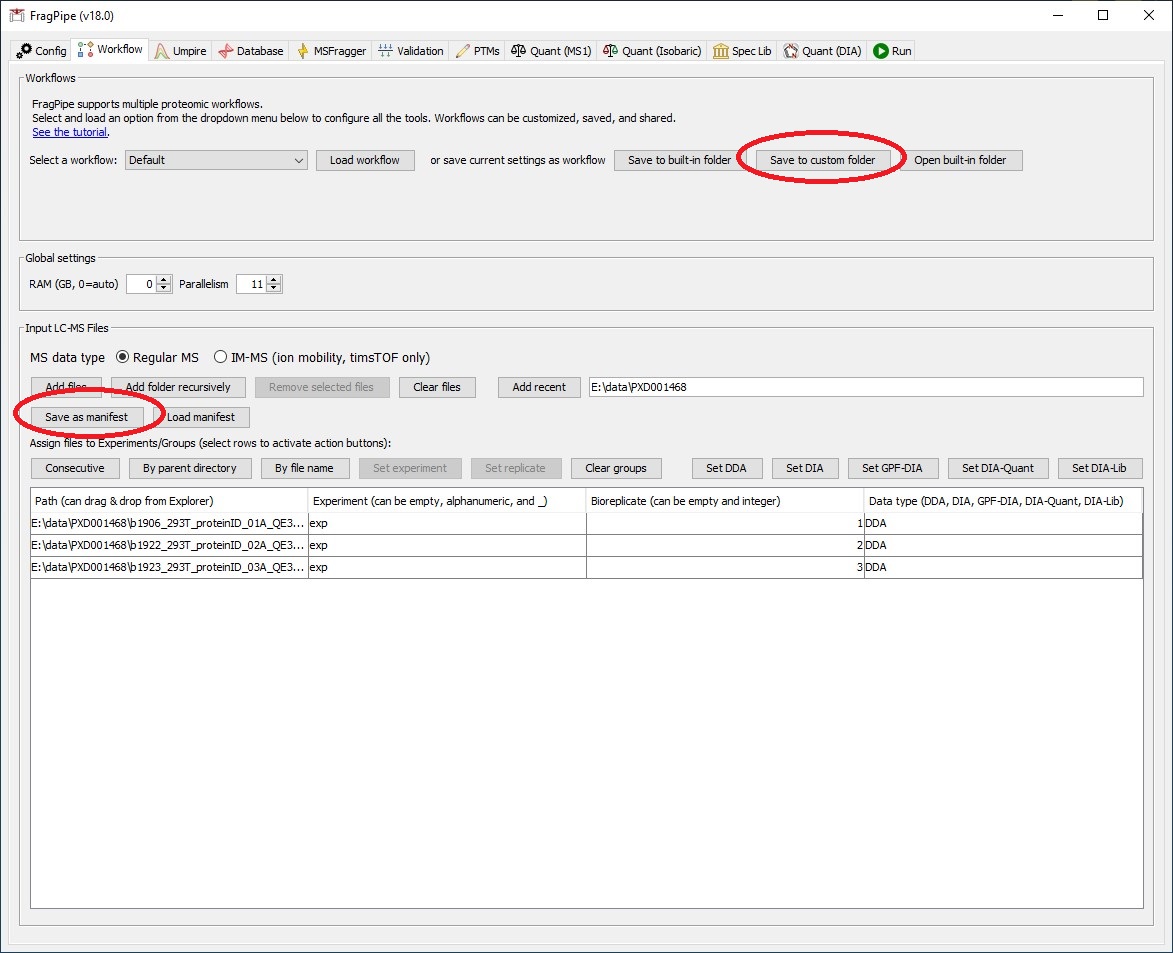Choose the IM-MS ion mobility option
Viewport: 1173px width, 953px height.
(x=220, y=359)
